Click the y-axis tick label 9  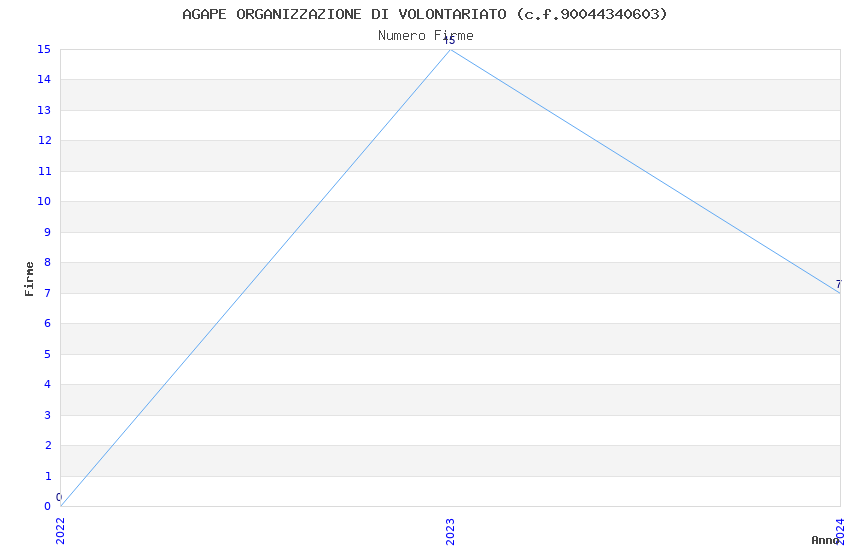tap(48, 232)
